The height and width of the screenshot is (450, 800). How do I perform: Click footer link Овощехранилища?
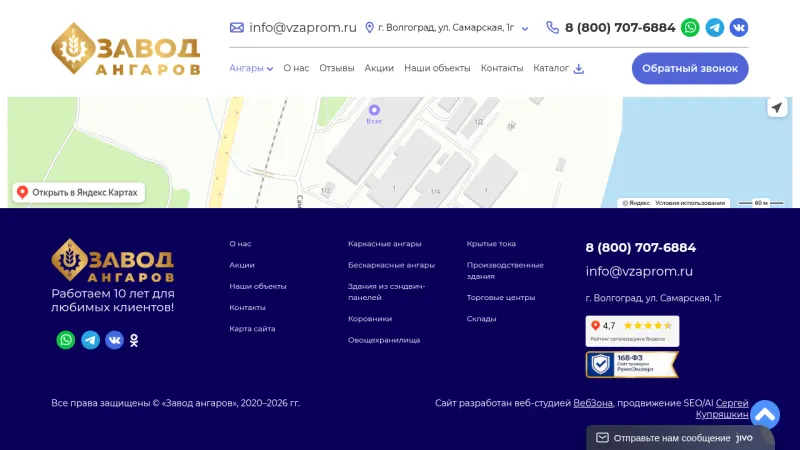coord(384,340)
